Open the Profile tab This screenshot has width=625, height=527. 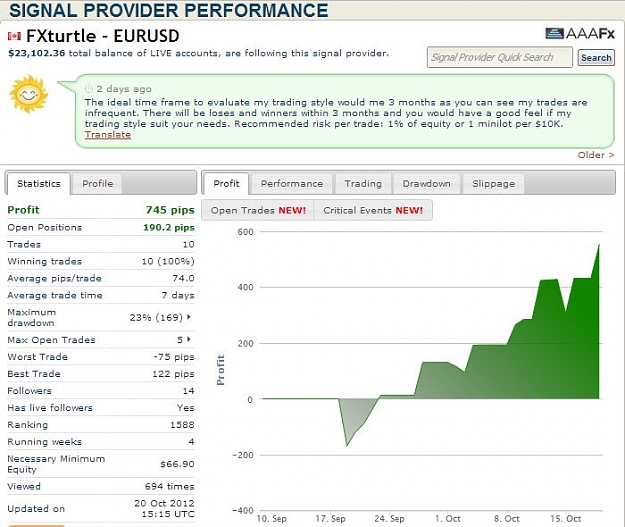point(98,184)
